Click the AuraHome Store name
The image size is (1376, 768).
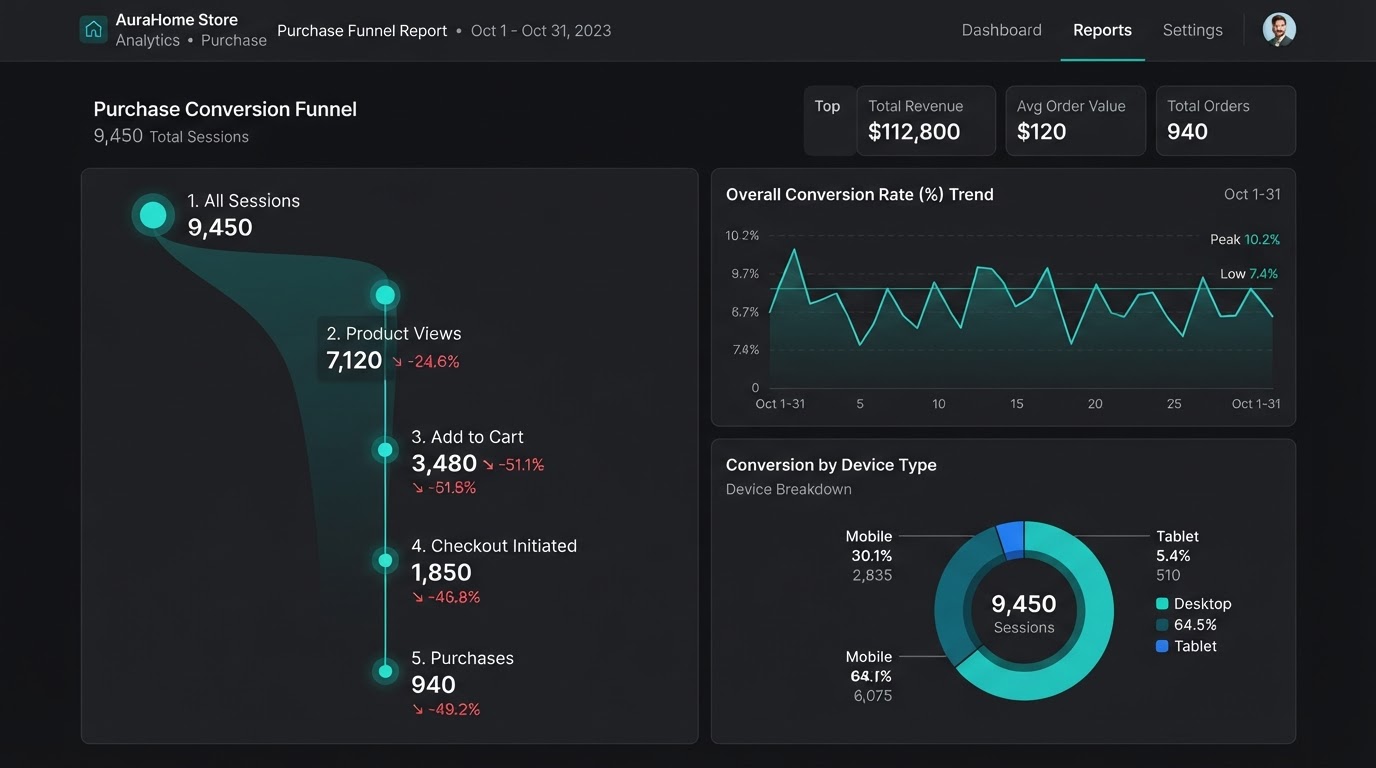point(176,19)
